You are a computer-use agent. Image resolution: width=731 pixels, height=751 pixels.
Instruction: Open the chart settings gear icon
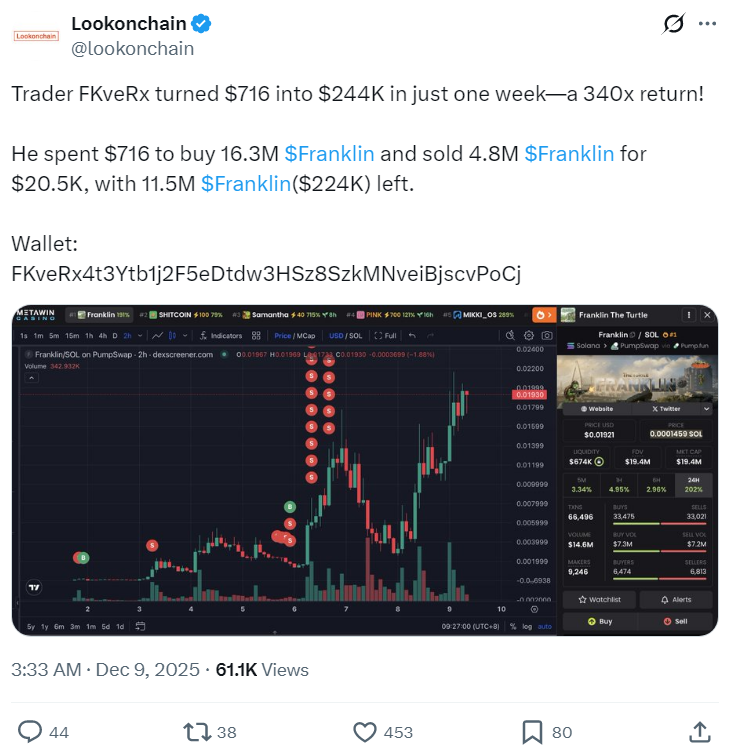click(528, 336)
